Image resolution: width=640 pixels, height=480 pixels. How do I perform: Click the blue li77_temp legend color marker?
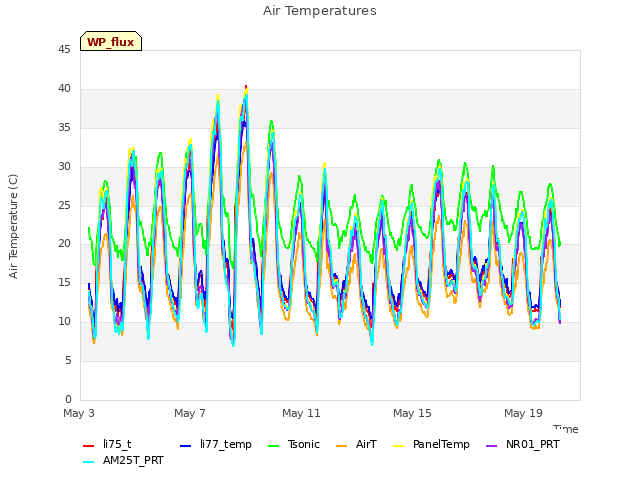click(x=186, y=446)
